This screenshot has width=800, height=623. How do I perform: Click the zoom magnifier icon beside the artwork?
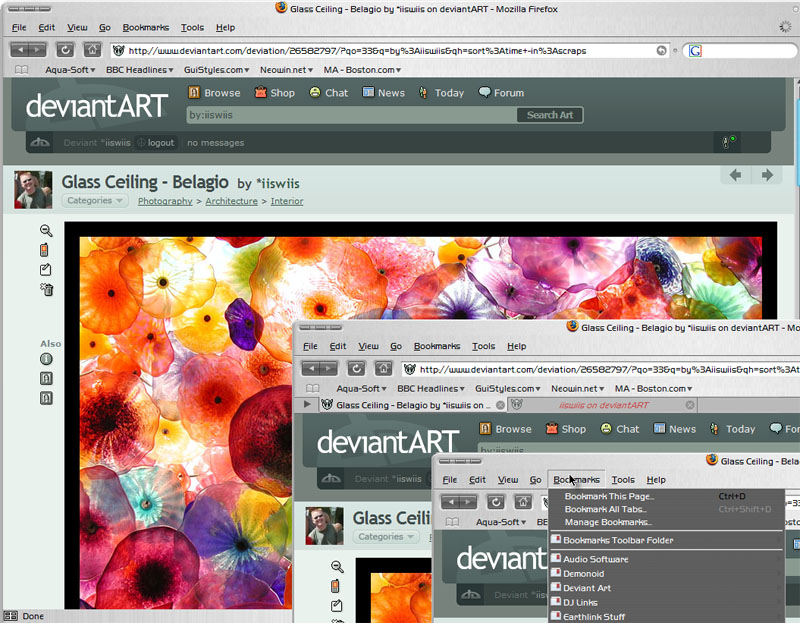point(46,230)
